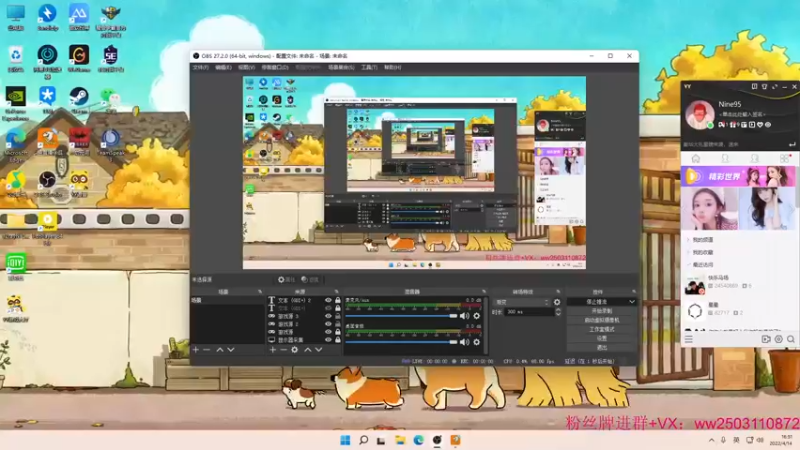Pop out the 控件 dock panel
Viewport: 800px width, 450px height.
(x=634, y=292)
